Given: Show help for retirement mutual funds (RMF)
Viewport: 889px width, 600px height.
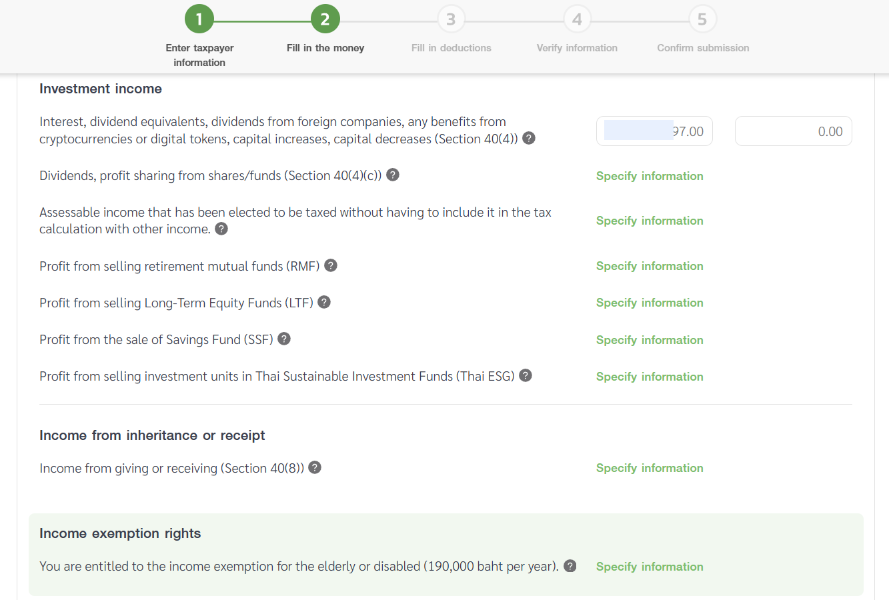Looking at the screenshot, I should [x=331, y=266].
